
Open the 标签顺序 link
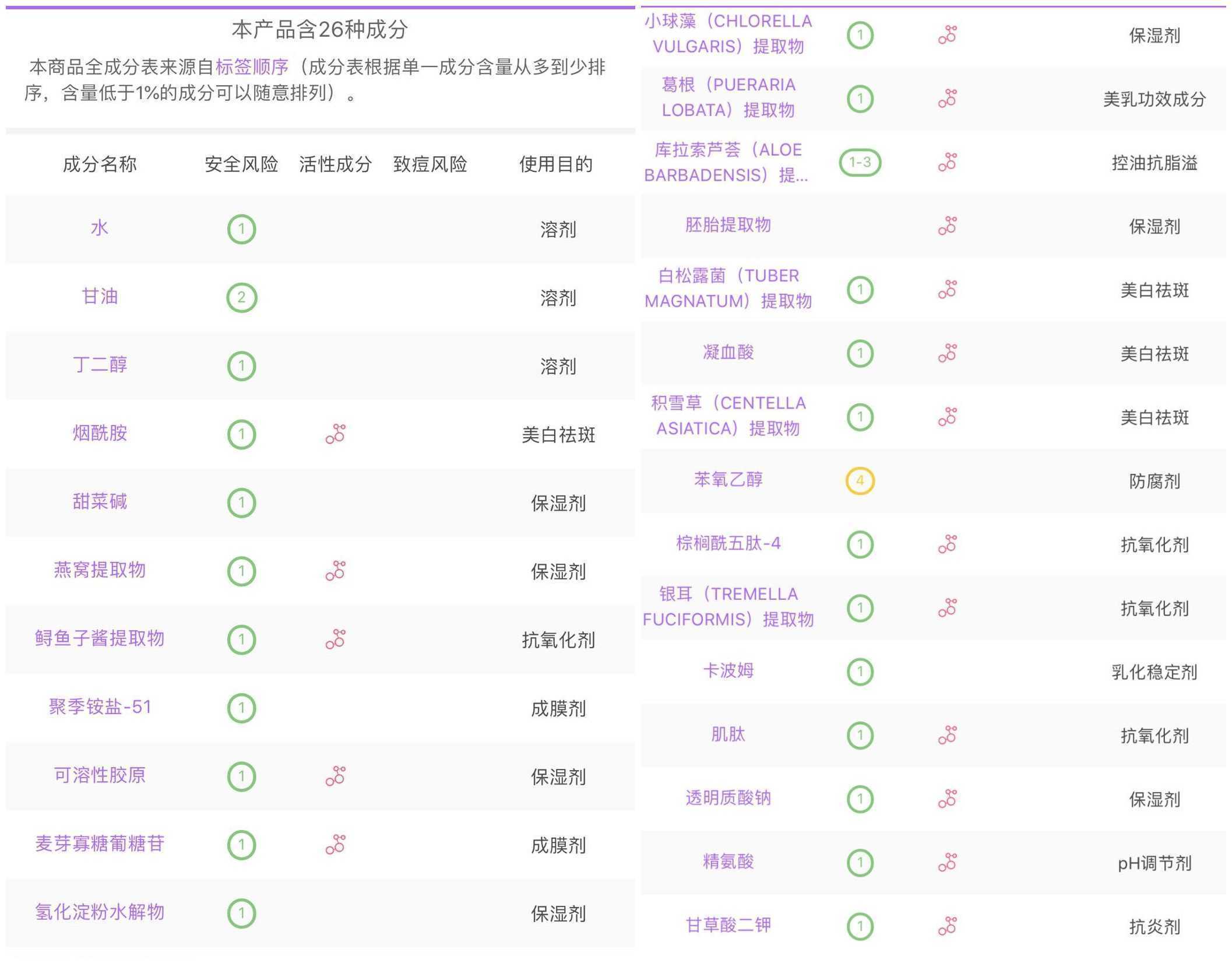253,68
